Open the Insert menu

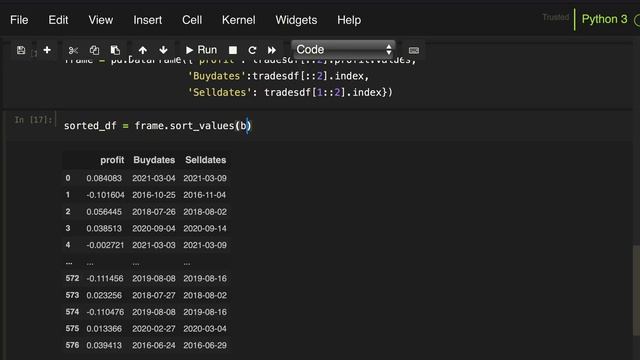148,20
